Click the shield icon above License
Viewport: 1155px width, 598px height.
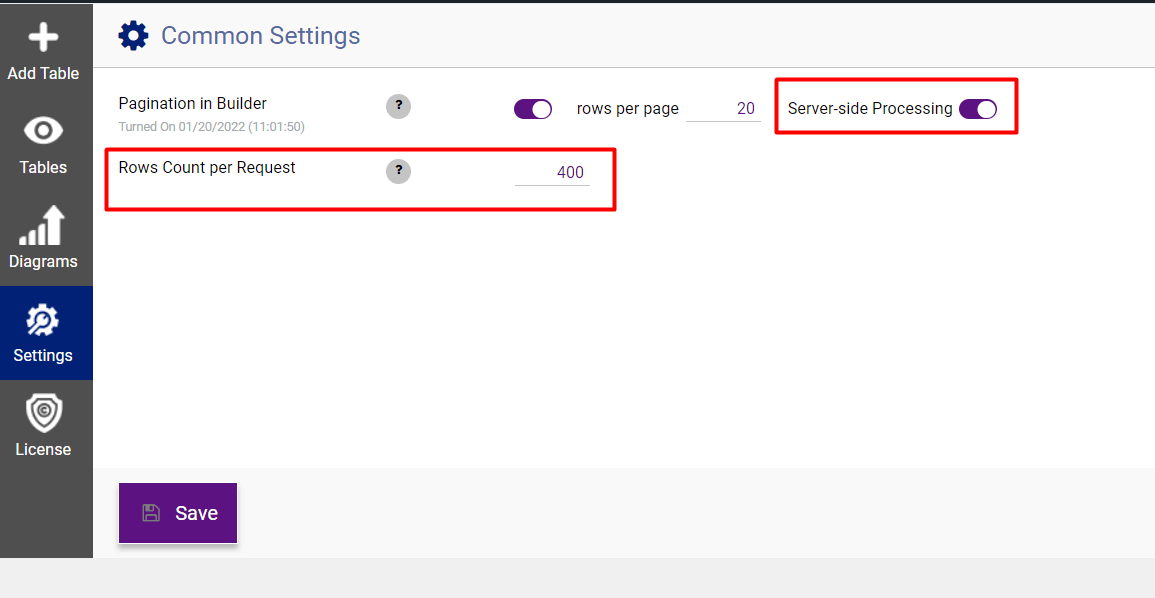point(43,413)
